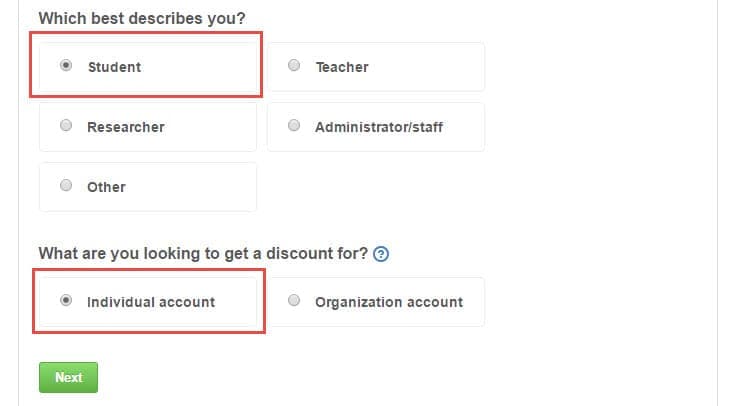Click the Student label text
The image size is (734, 406).
[x=114, y=67]
